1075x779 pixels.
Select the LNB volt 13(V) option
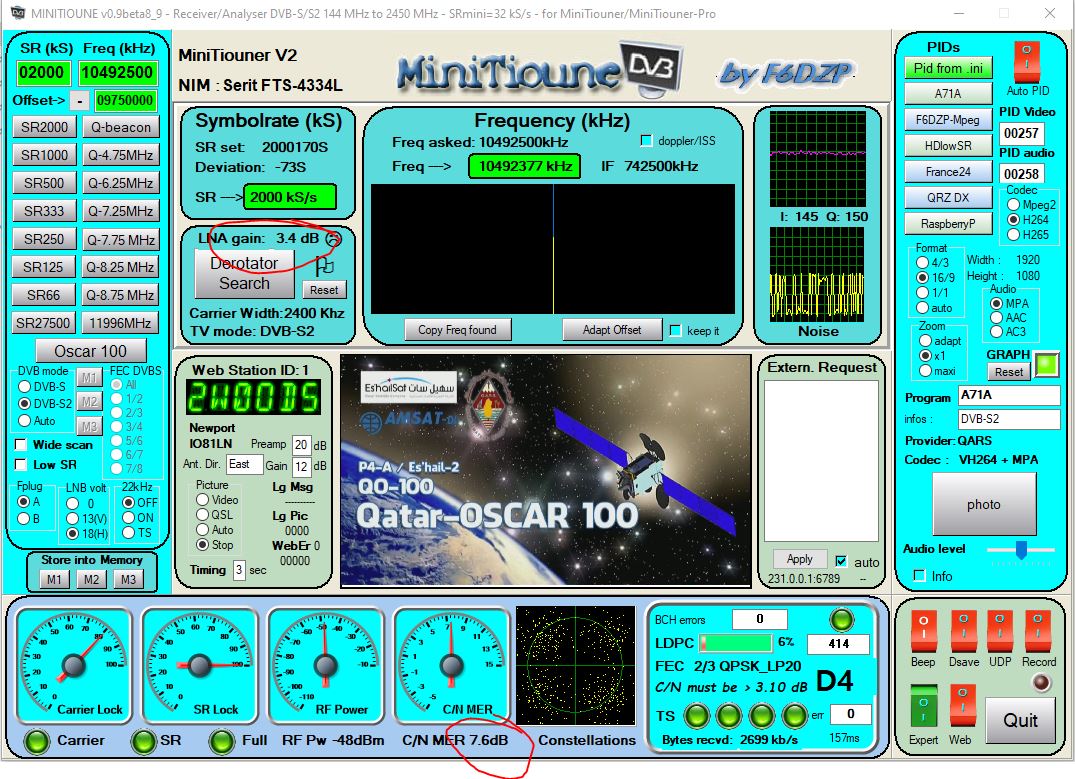point(72,518)
